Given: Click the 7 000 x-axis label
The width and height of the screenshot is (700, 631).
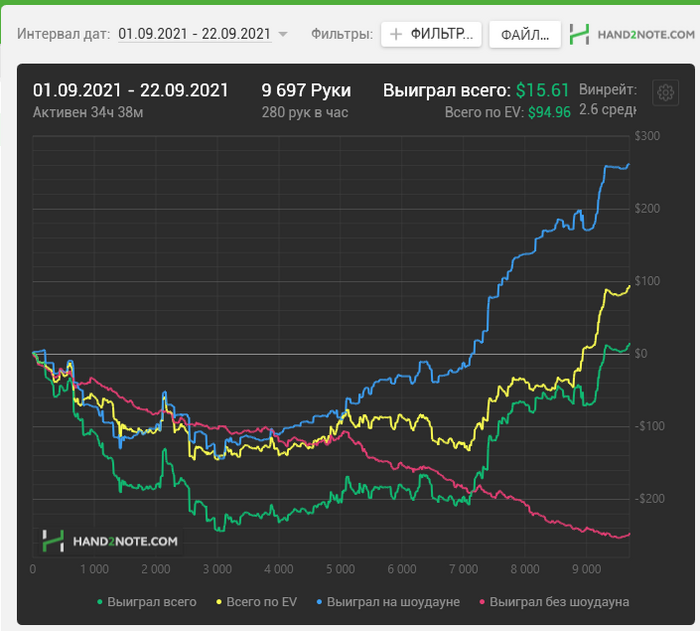Looking at the screenshot, I should 463,569.
